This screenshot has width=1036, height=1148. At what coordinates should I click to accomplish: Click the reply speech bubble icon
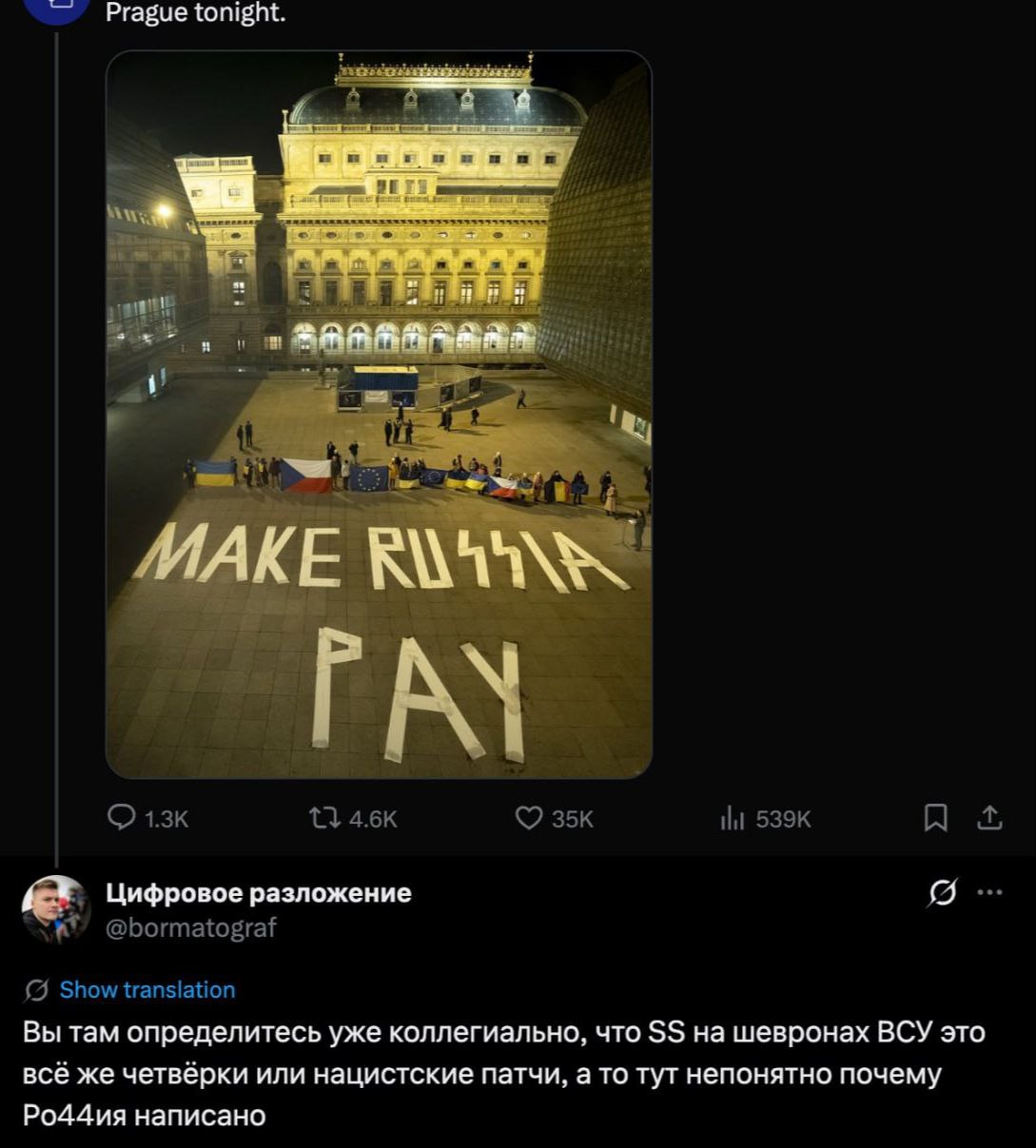[122, 818]
